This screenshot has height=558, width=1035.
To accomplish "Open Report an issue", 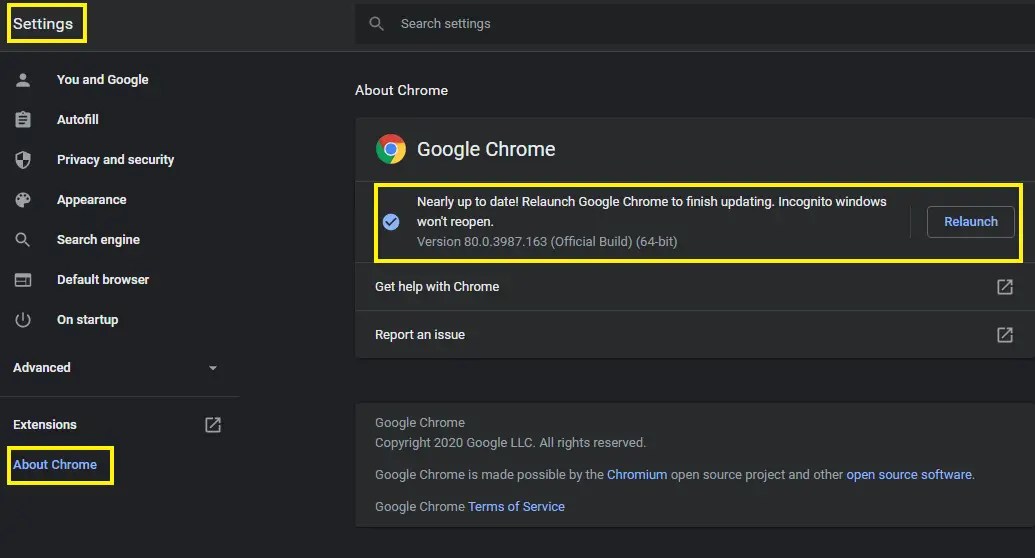I will (420, 335).
